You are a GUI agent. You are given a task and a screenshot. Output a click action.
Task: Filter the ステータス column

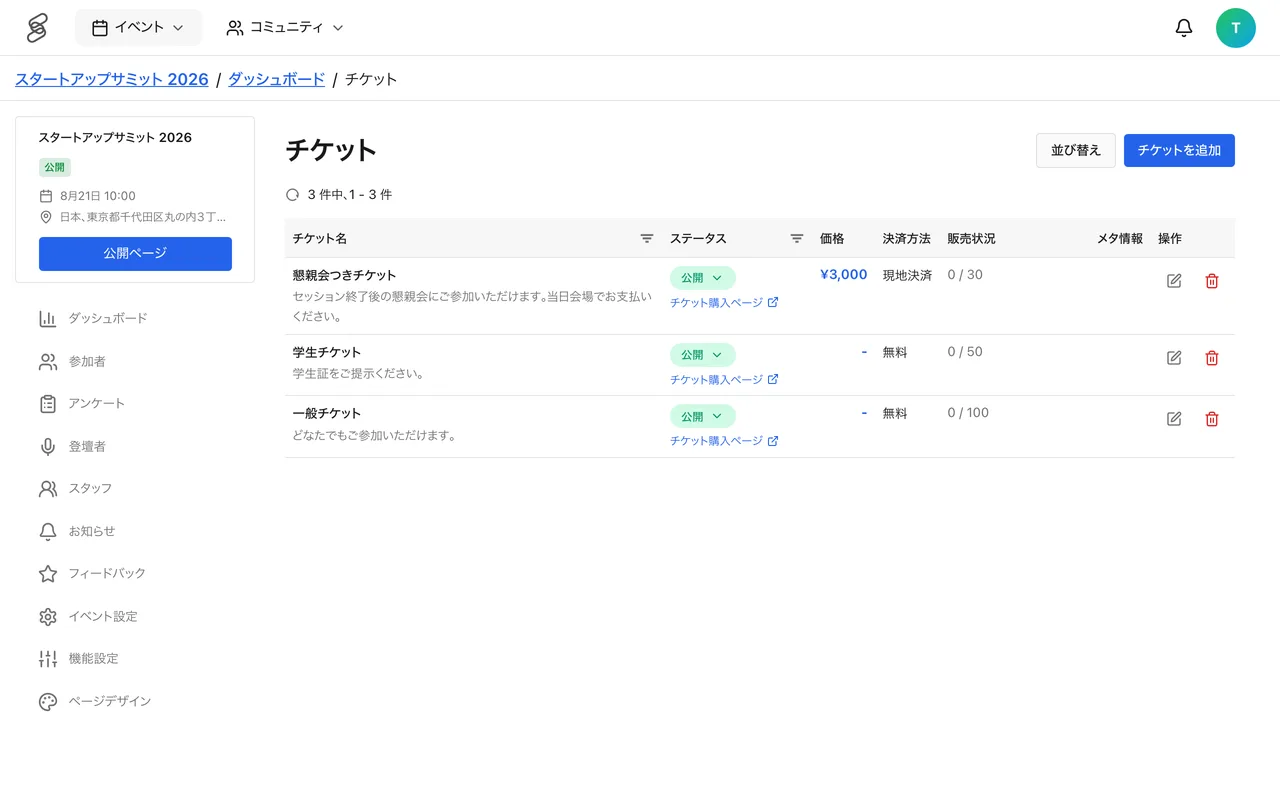tap(797, 238)
